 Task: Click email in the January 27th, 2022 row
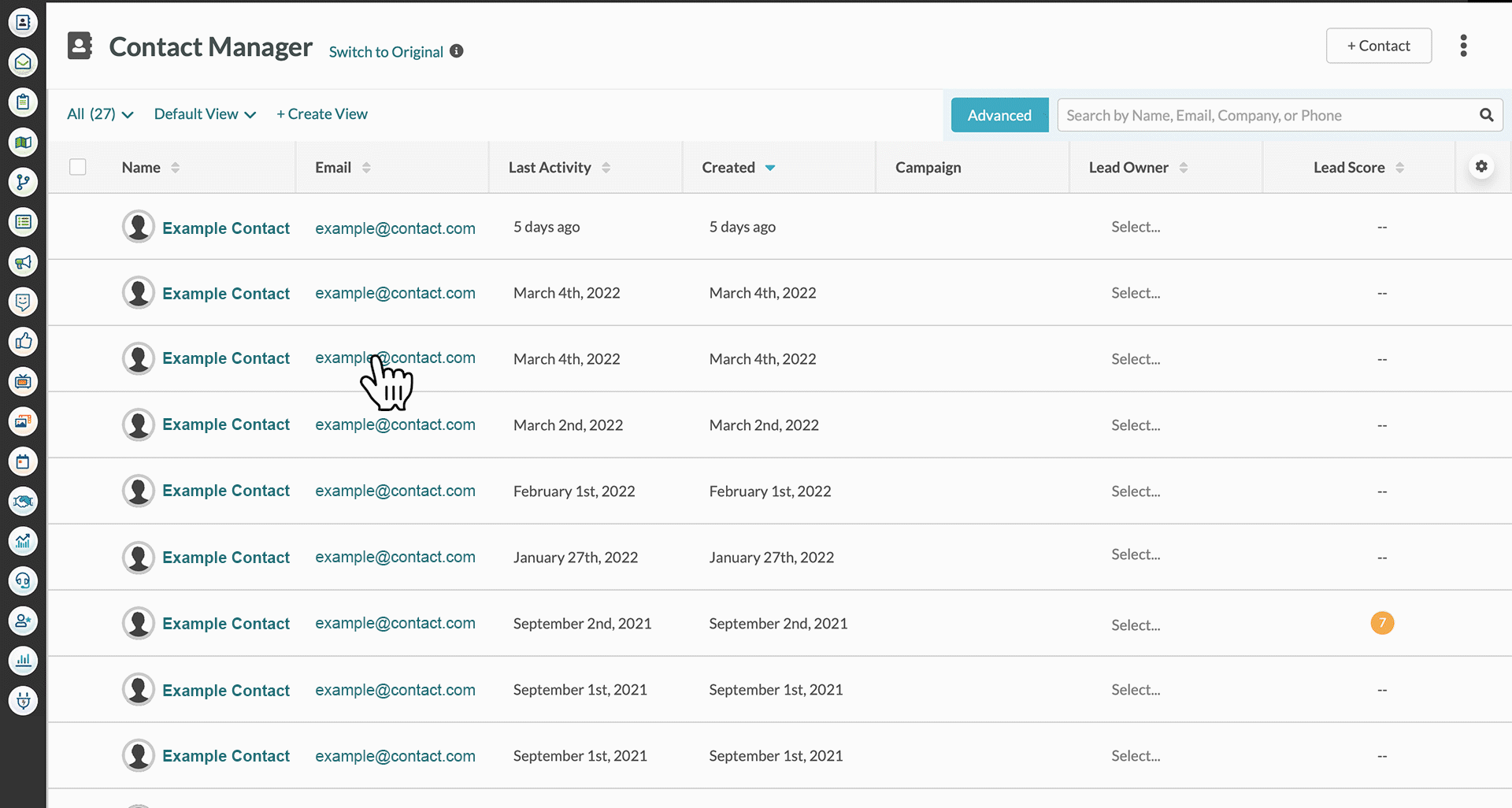395,557
